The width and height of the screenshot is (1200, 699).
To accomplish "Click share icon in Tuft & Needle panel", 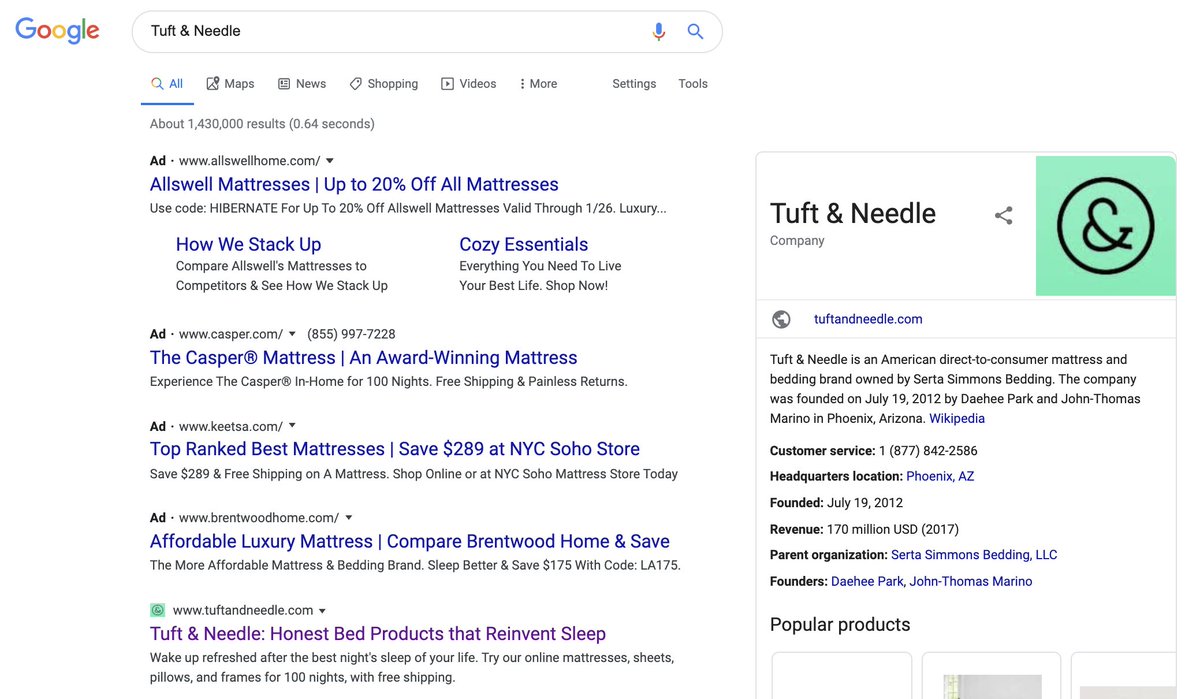I will pos(1003,215).
